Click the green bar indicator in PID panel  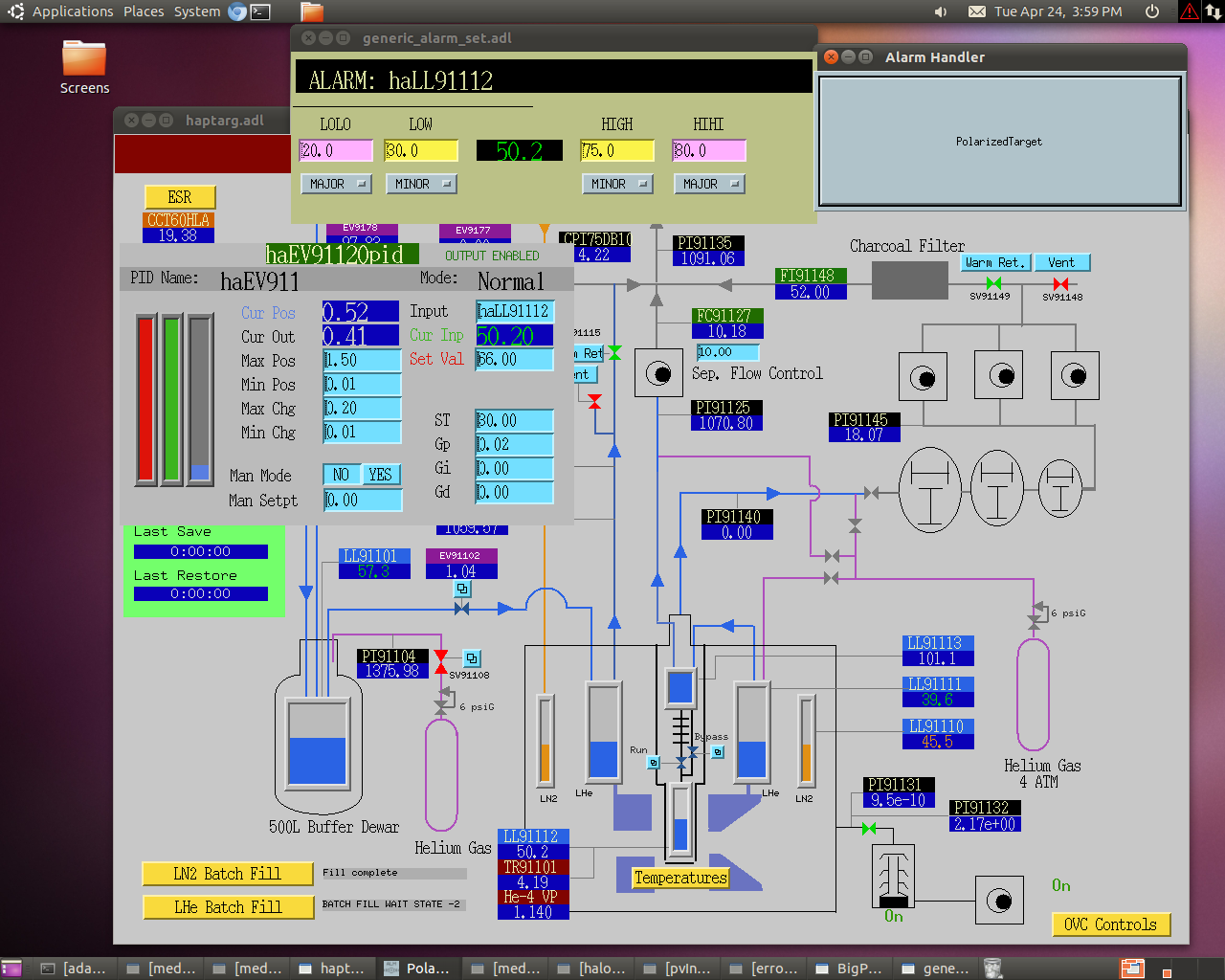172,399
